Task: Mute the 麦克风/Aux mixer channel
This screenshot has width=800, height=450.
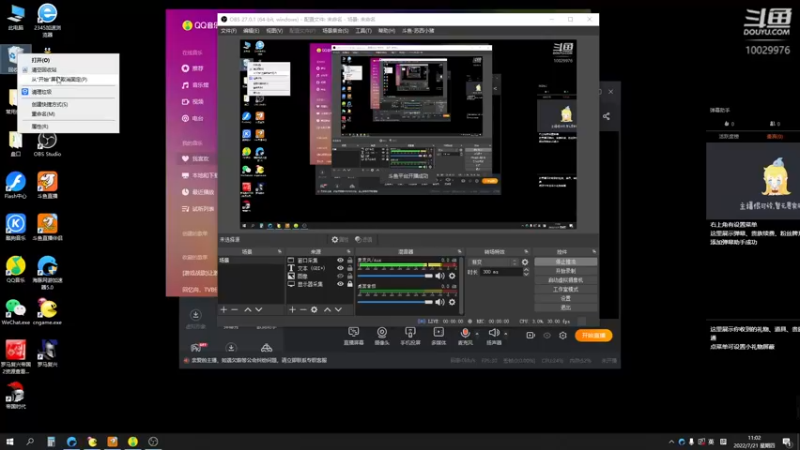Action: (x=440, y=276)
